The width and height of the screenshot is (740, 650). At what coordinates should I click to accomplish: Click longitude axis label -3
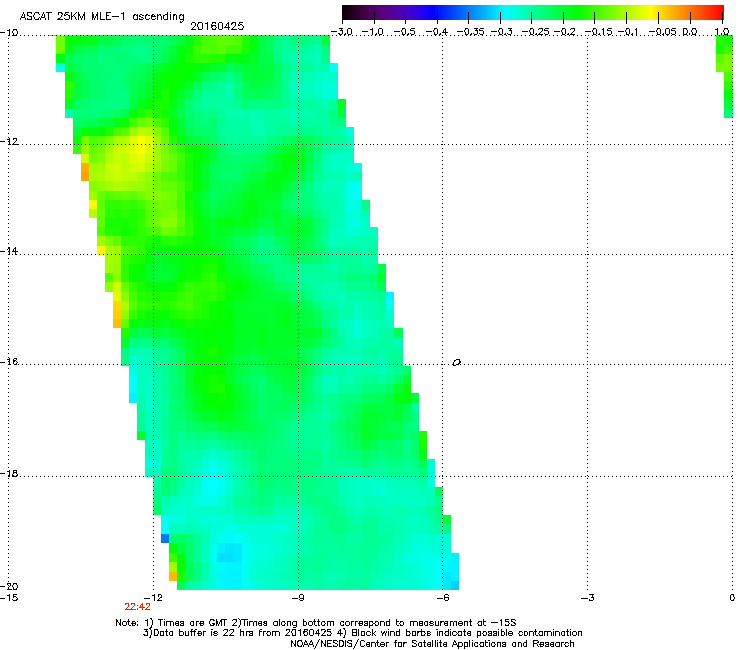tap(587, 598)
